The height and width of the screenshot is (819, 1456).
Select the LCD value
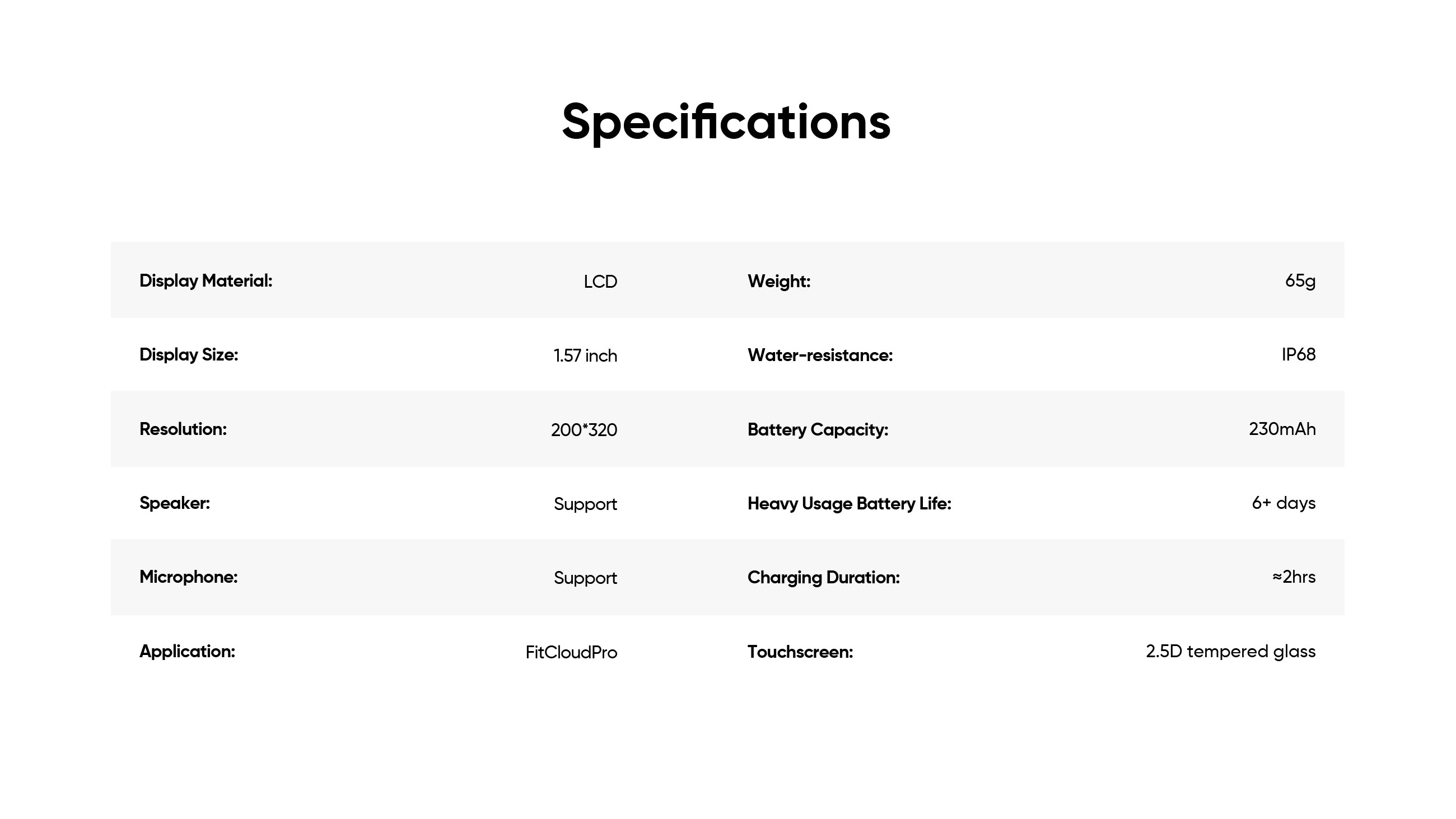coord(600,282)
